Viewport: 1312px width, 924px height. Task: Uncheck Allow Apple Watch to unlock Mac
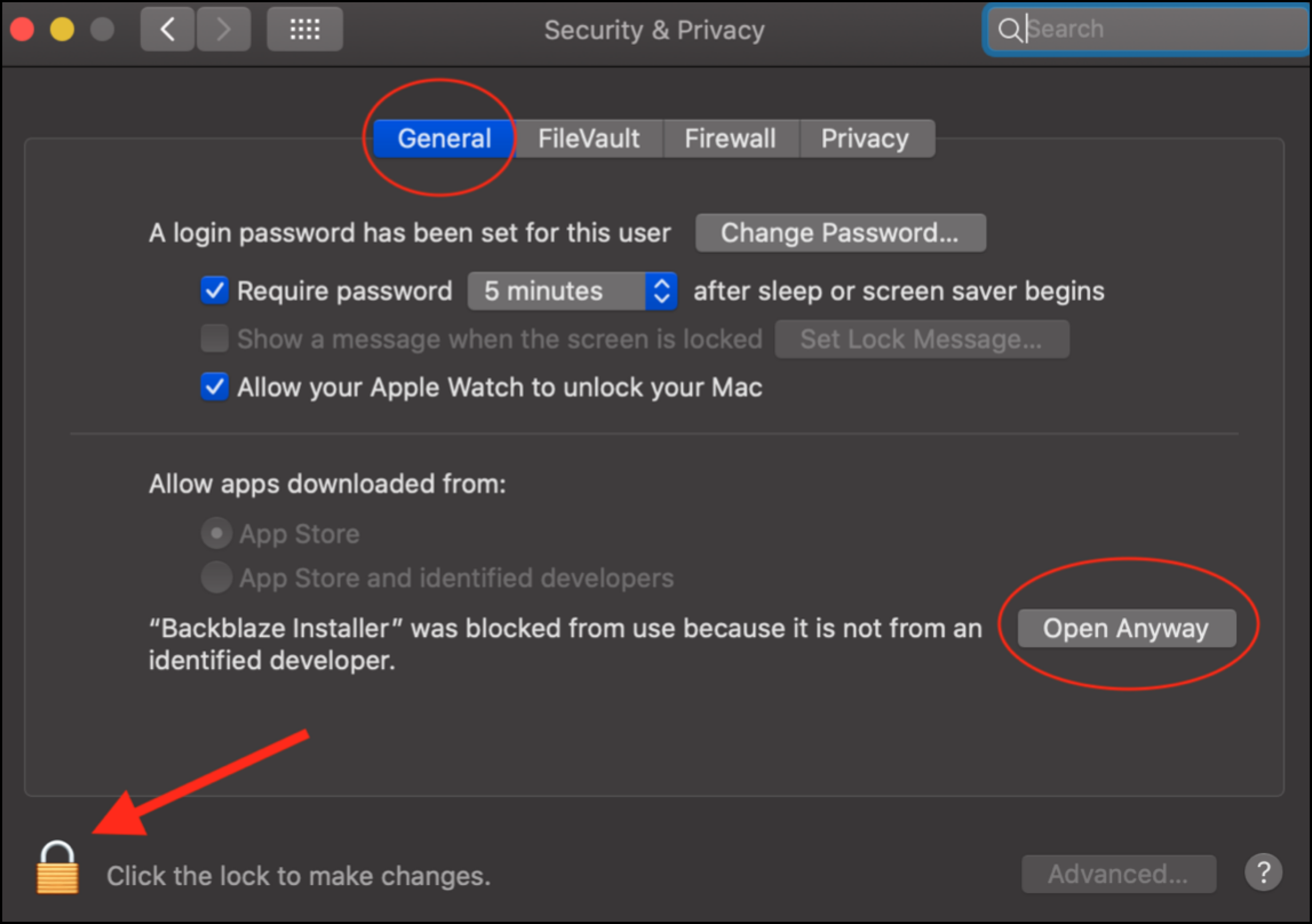(214, 387)
